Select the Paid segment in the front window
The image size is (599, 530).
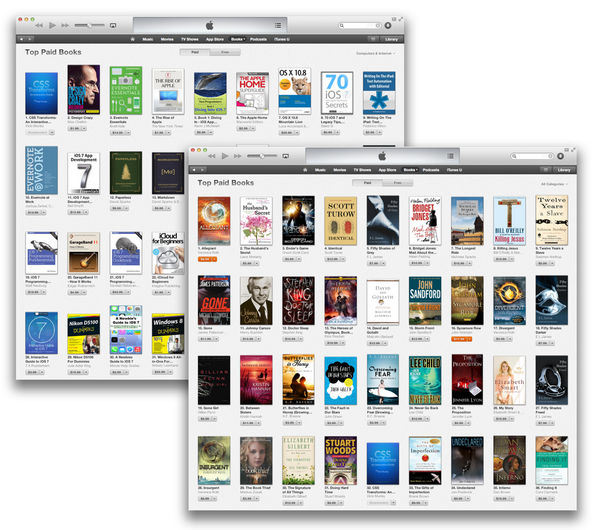tap(367, 183)
